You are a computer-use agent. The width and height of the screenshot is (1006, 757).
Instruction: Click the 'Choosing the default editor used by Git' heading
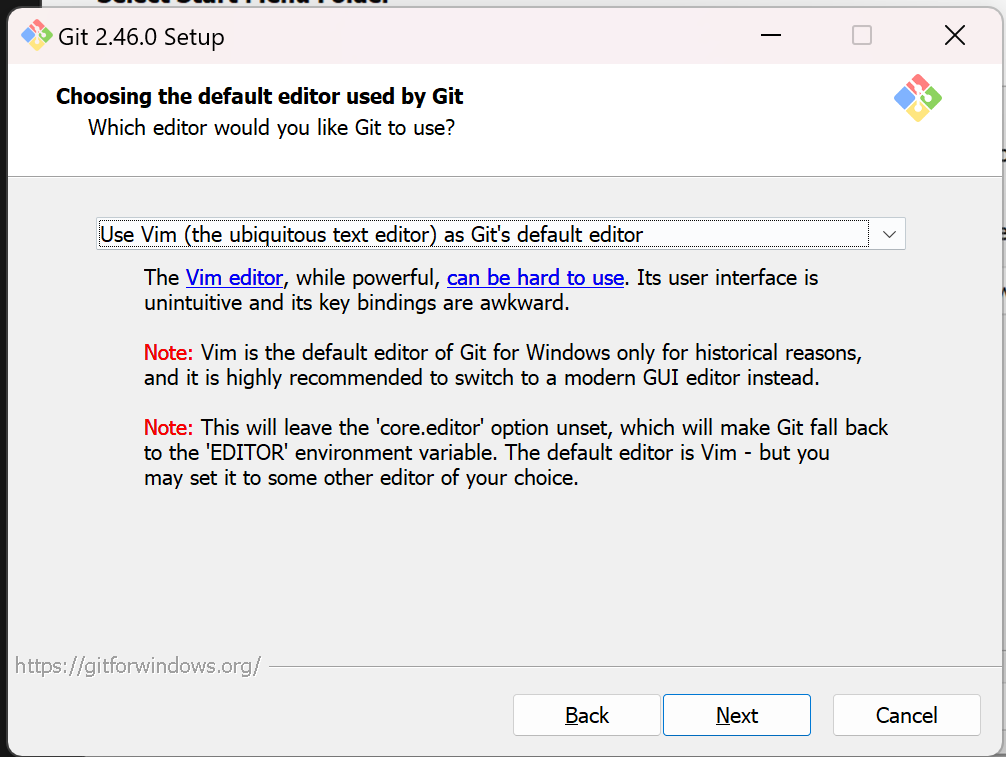[x=259, y=96]
